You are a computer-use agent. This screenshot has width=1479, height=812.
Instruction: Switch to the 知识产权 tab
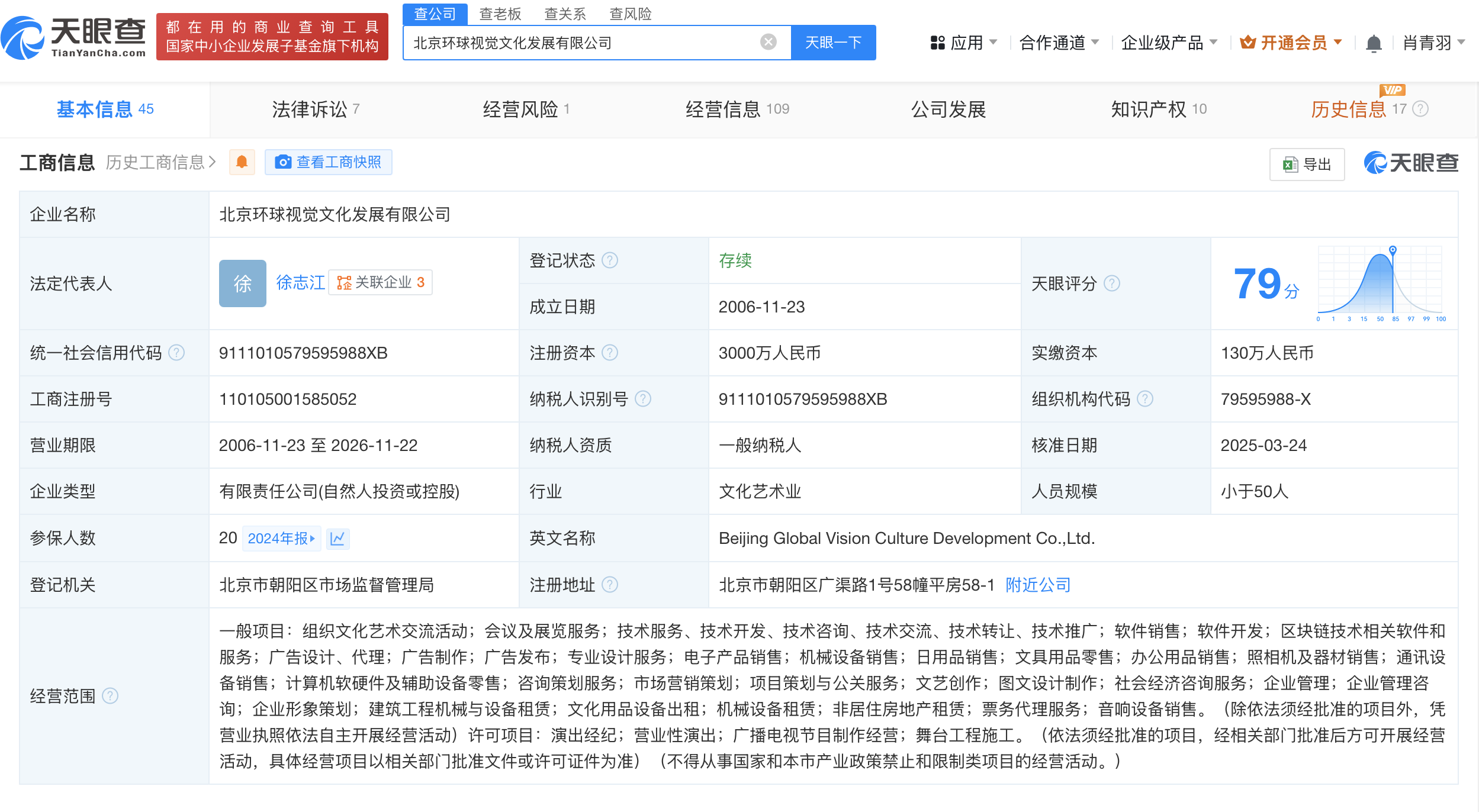point(1159,109)
